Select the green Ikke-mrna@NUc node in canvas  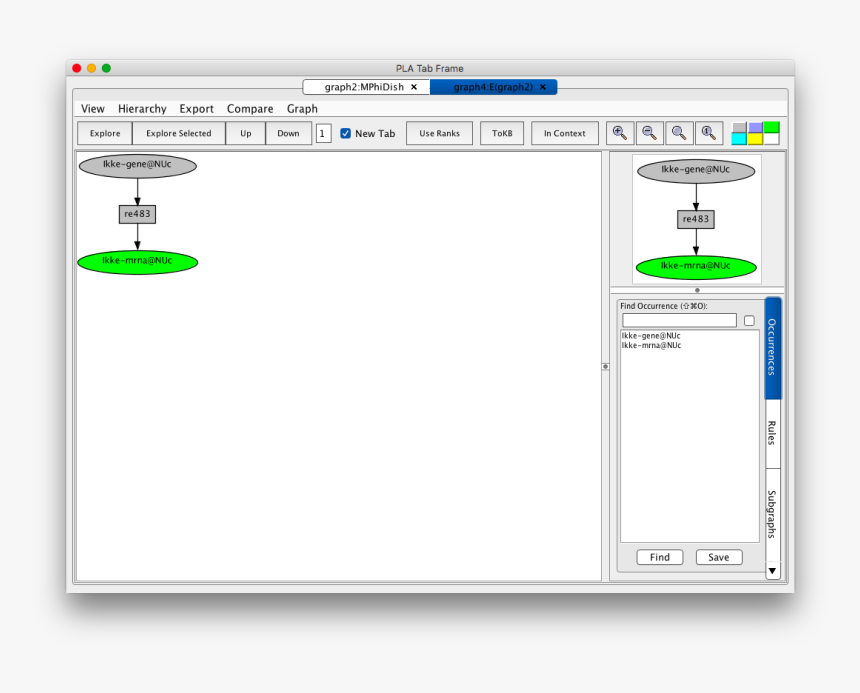137,262
